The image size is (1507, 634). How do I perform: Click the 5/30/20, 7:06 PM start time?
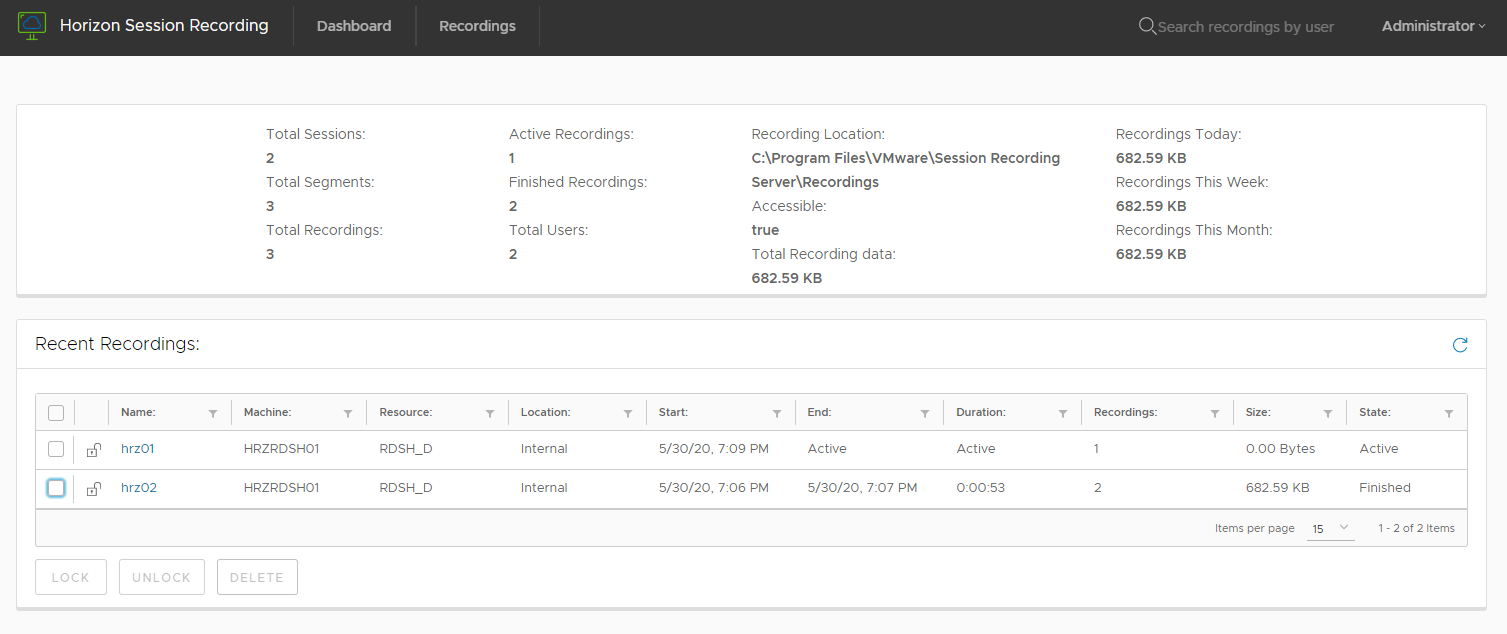[713, 488]
